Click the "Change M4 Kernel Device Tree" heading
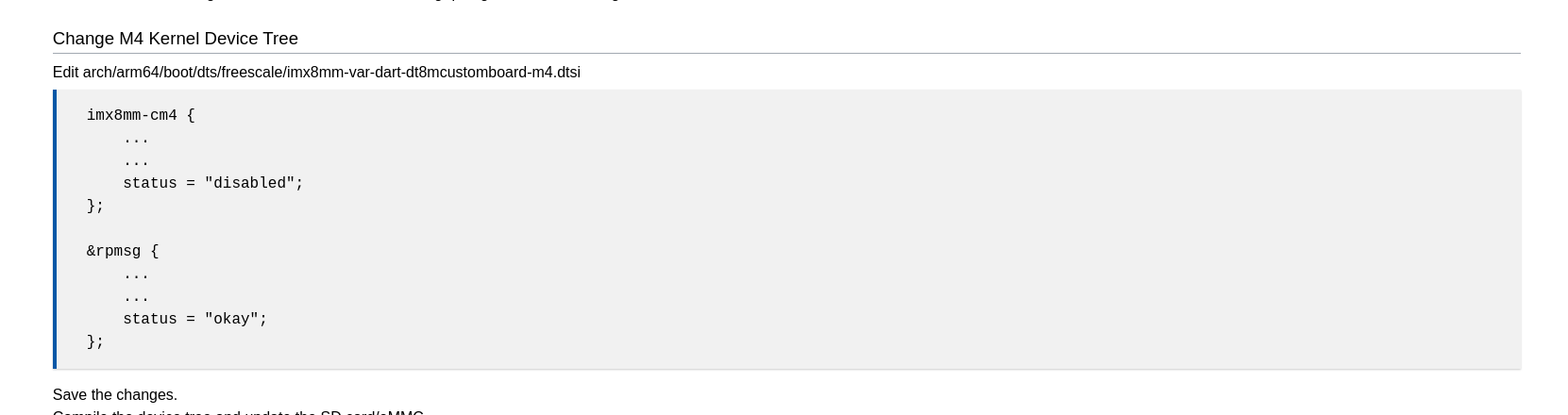The height and width of the screenshot is (415, 1568). [x=176, y=39]
